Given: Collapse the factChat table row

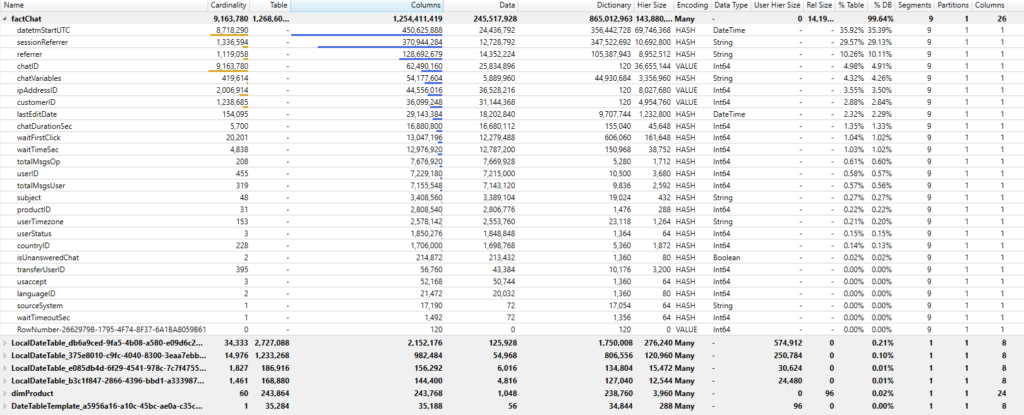Looking at the screenshot, I should [6, 18].
